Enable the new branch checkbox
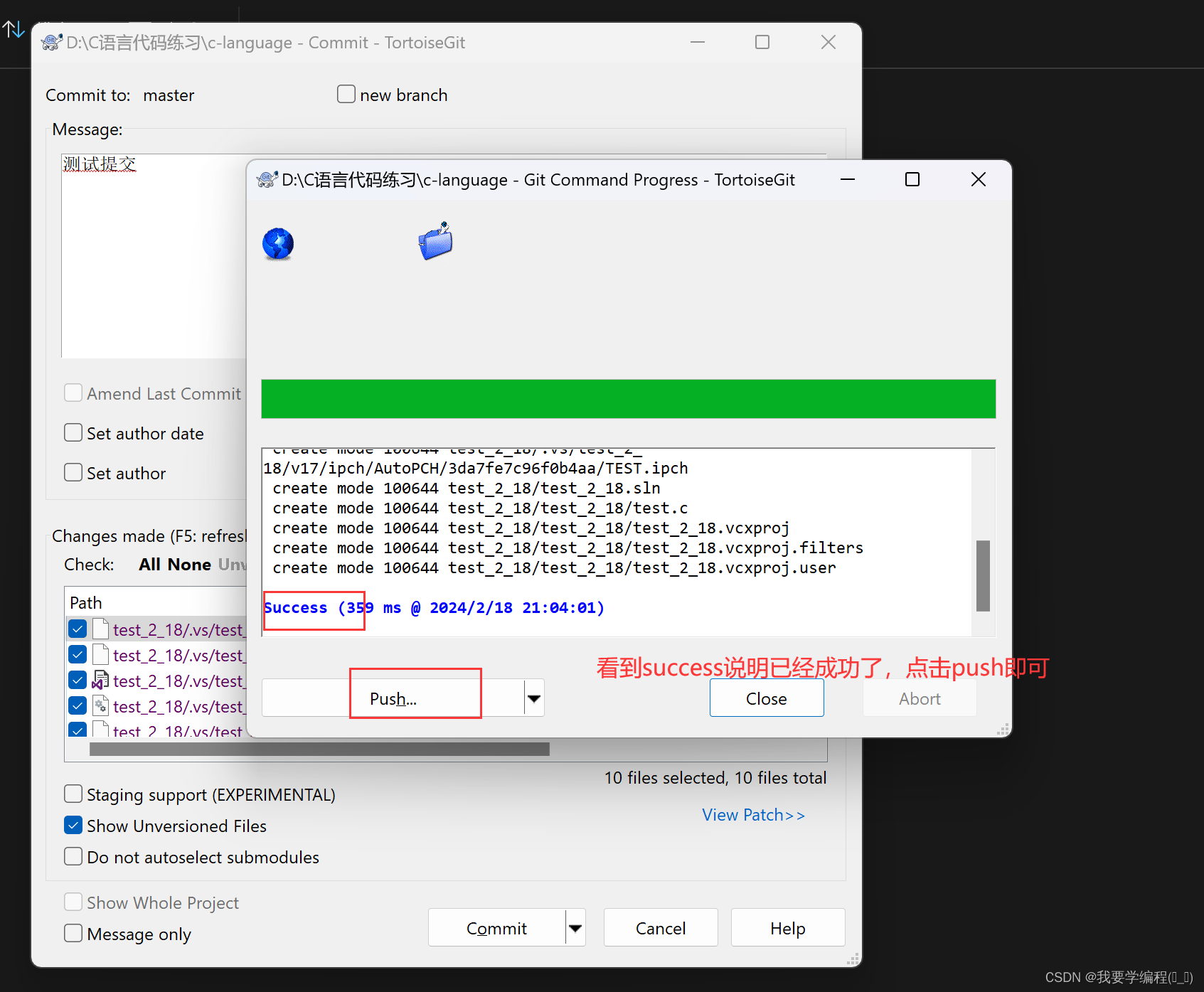This screenshot has width=1204, height=992. 346,94
